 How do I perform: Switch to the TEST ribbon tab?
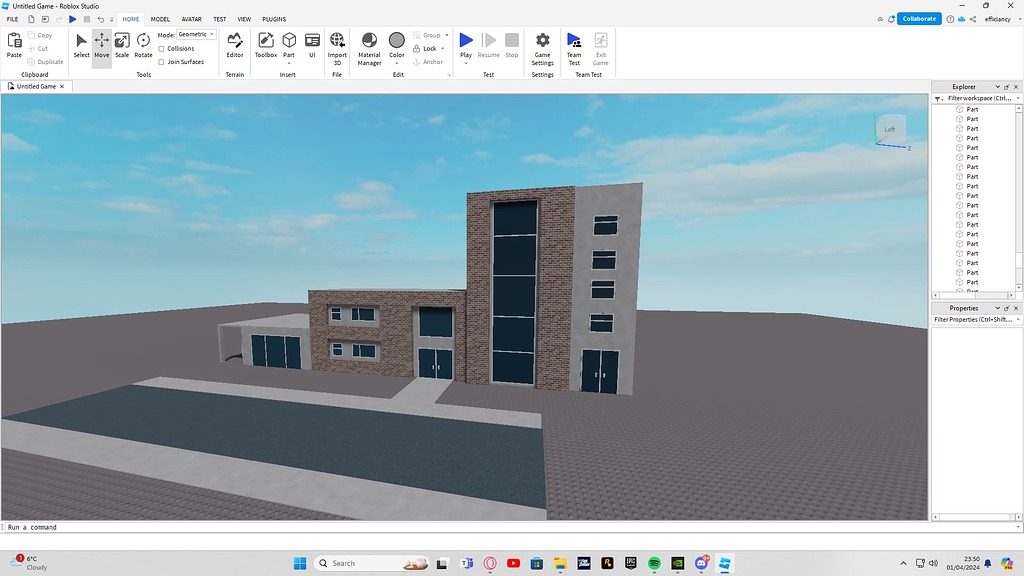tap(219, 19)
